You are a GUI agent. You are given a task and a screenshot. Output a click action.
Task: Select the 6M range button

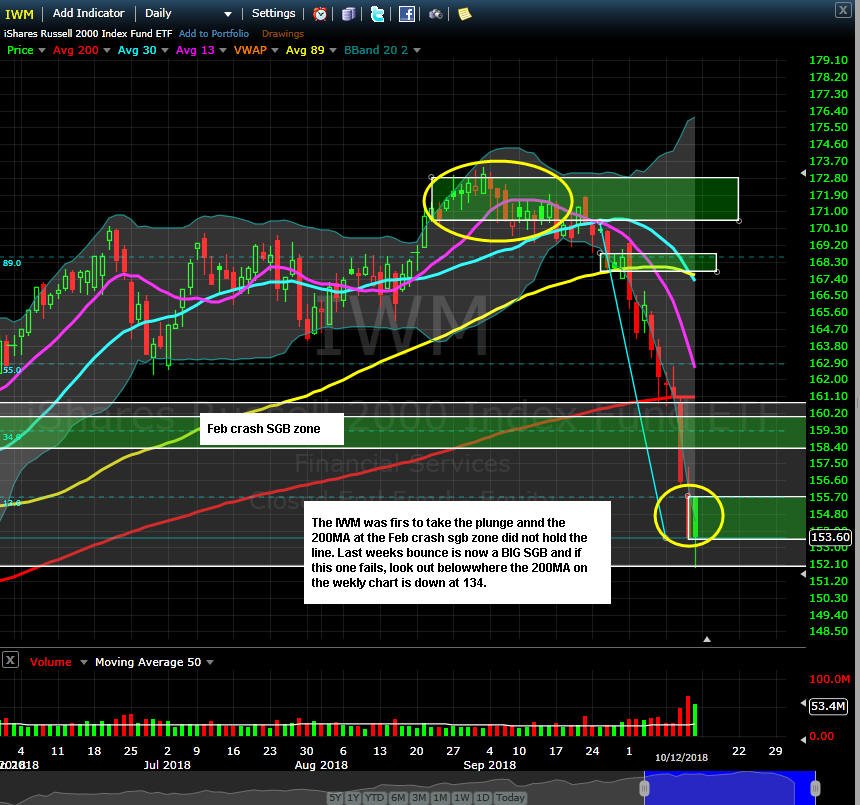click(x=398, y=797)
